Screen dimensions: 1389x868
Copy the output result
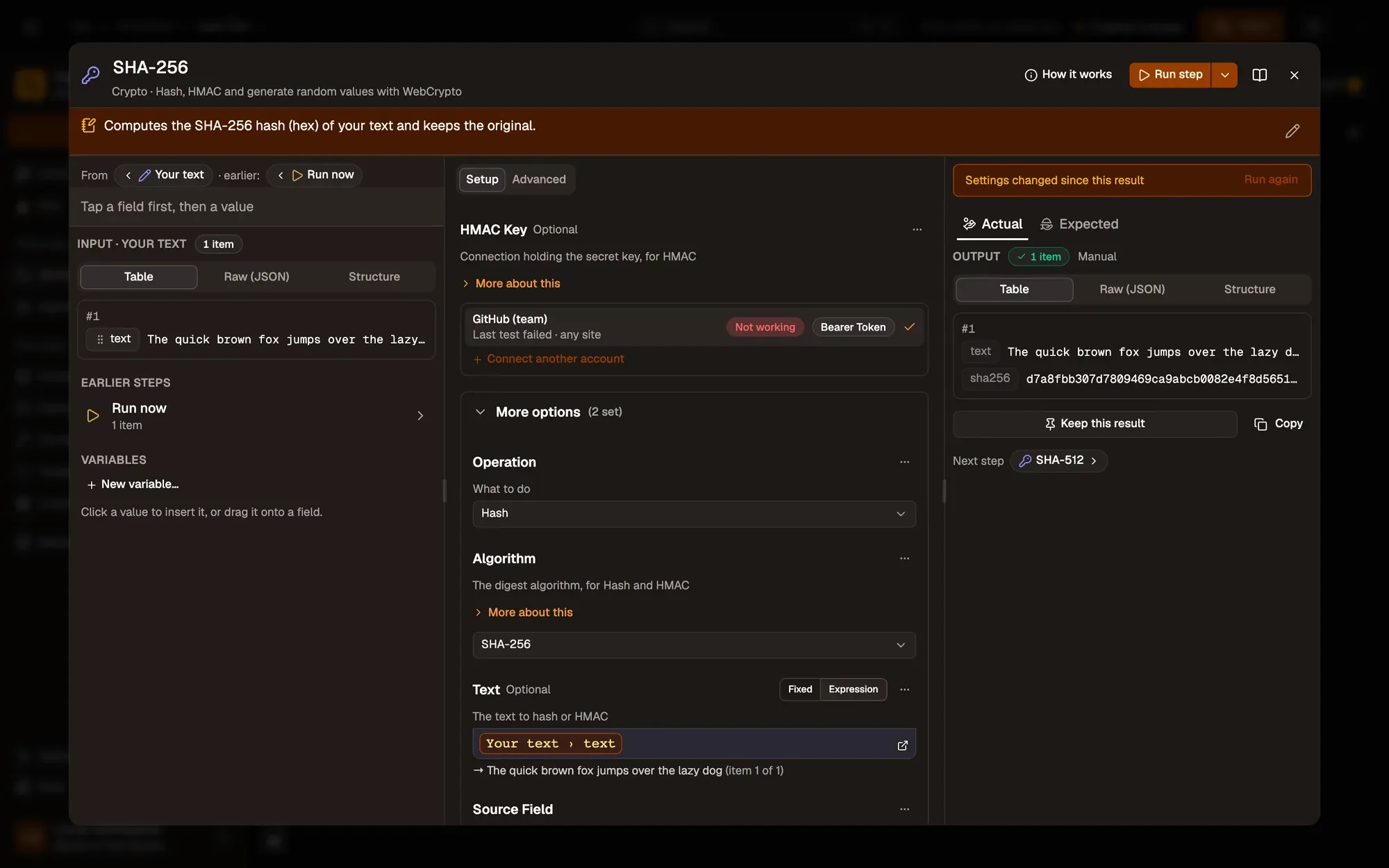(x=1278, y=424)
